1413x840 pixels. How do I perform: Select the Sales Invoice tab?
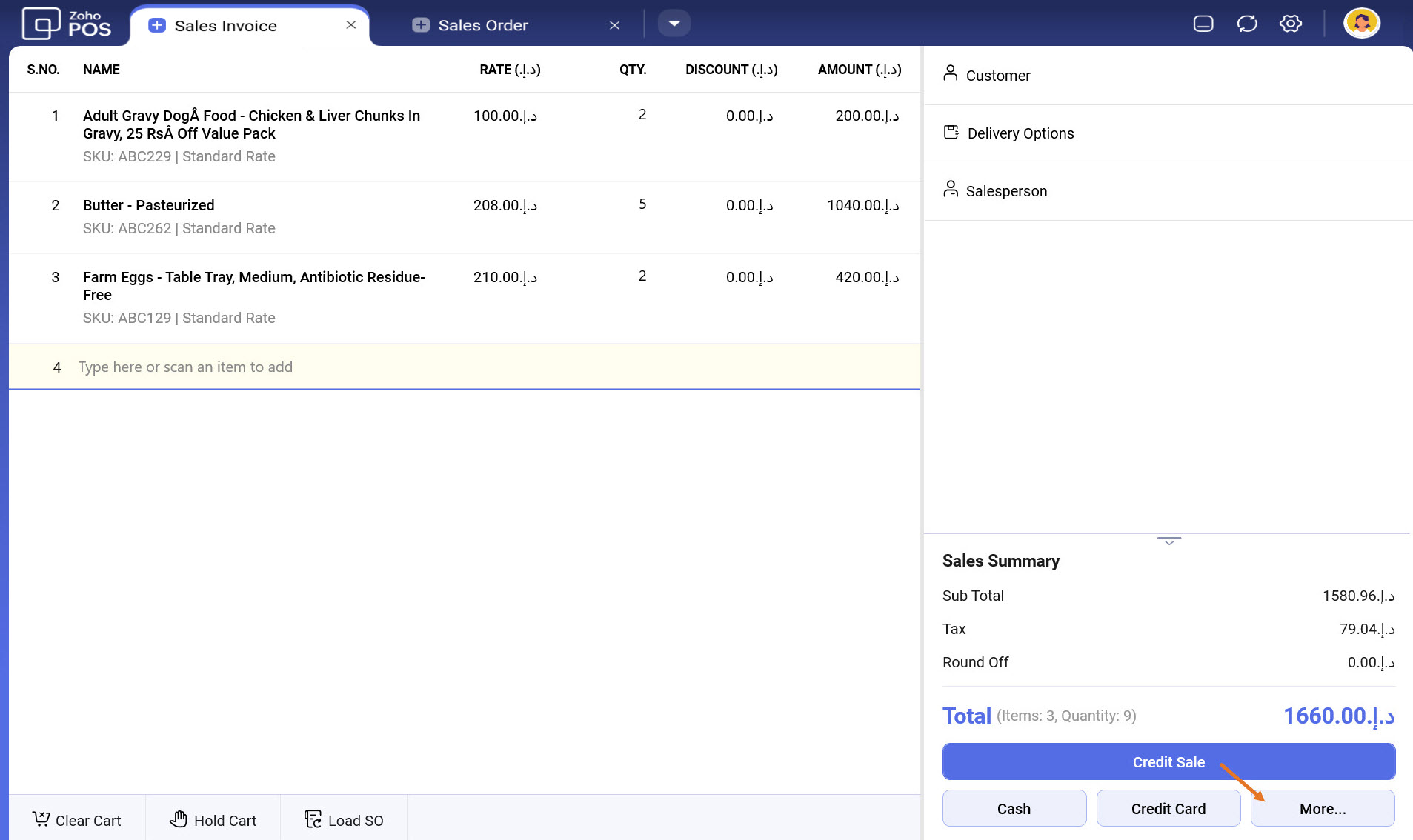click(x=225, y=26)
